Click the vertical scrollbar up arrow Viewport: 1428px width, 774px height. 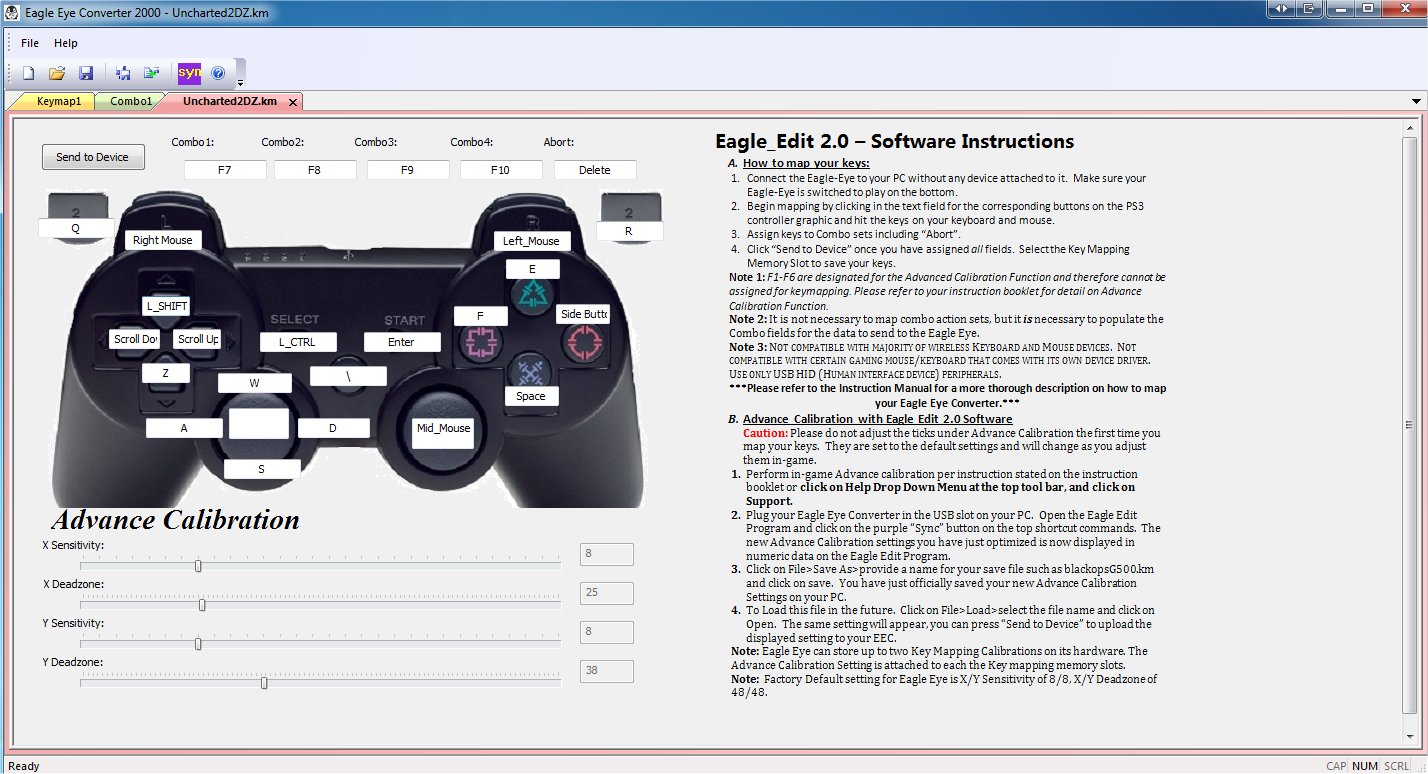tap(1410, 128)
